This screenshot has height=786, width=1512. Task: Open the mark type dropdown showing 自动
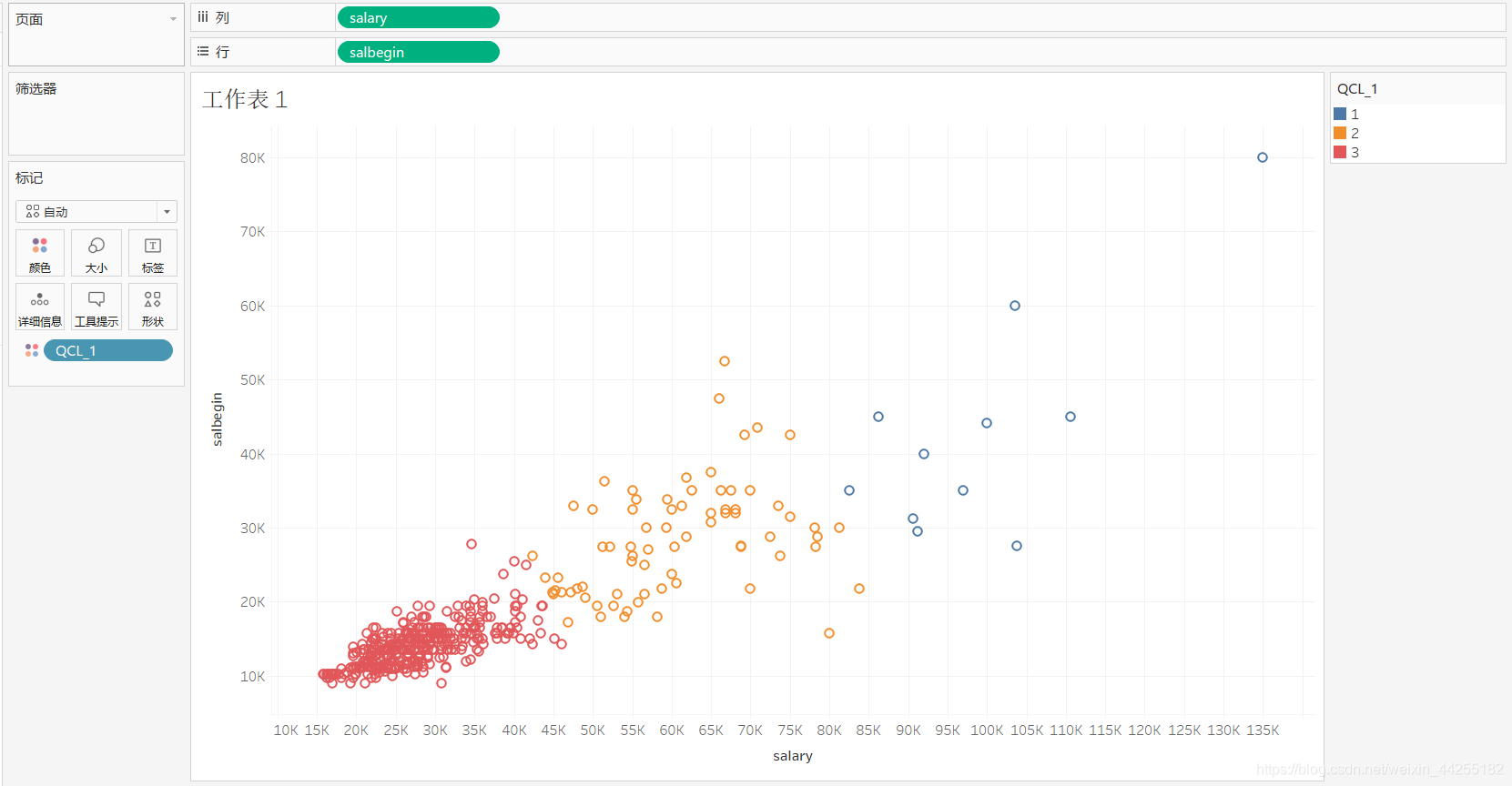coord(96,211)
